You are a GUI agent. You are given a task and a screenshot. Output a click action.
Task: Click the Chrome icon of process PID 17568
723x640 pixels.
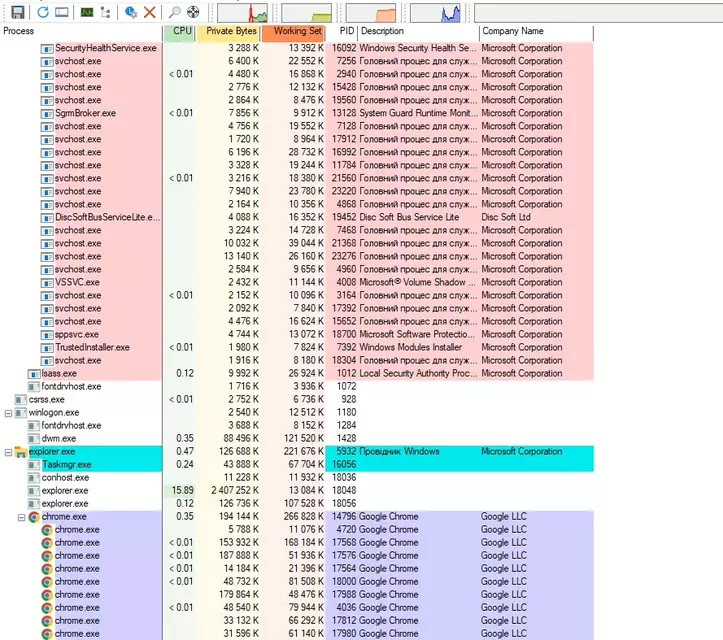point(47,543)
